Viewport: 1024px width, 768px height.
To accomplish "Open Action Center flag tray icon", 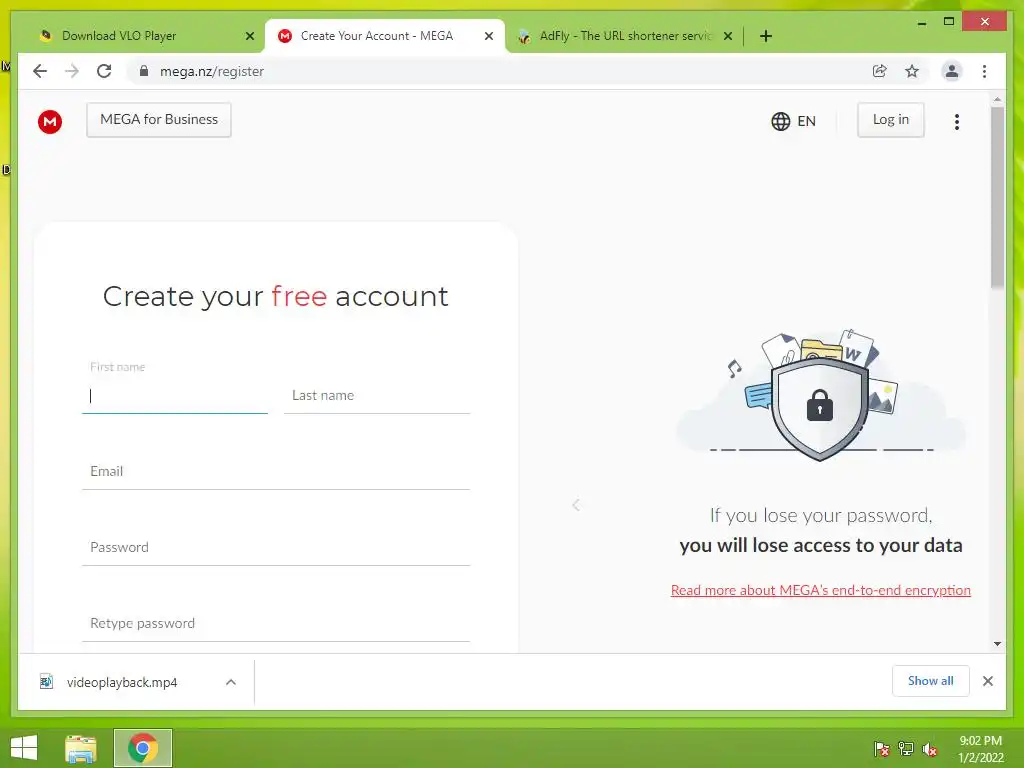I will [x=882, y=749].
